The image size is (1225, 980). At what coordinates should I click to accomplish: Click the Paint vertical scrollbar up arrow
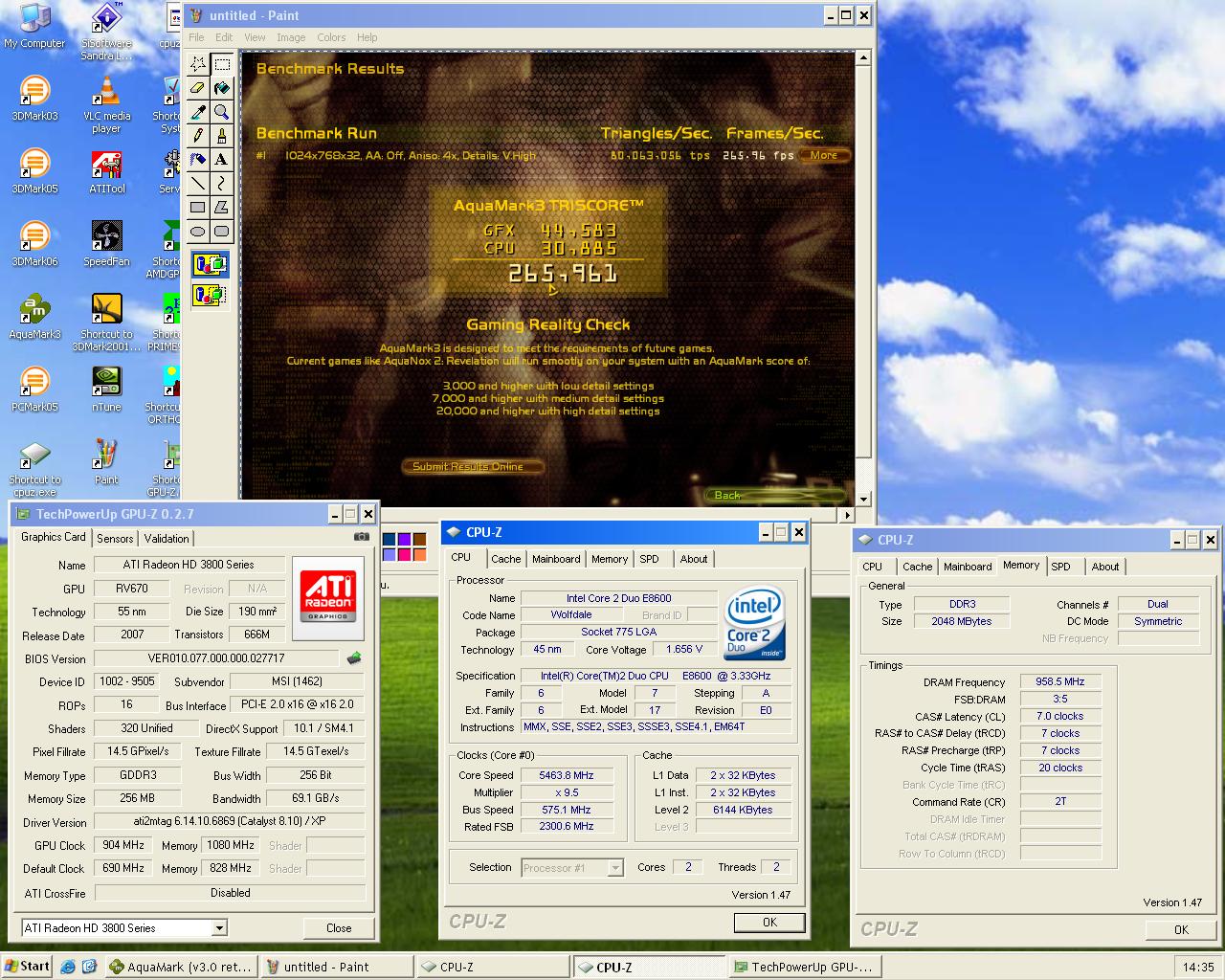(x=863, y=57)
